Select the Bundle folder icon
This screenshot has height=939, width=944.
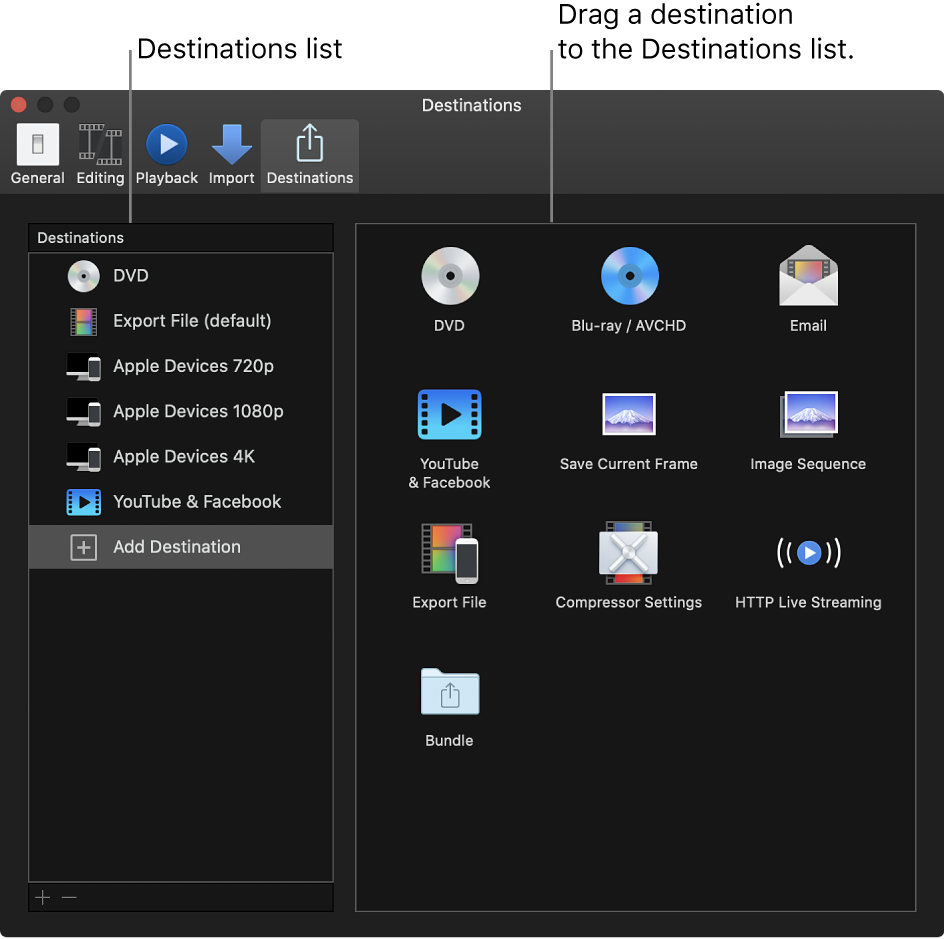click(x=449, y=691)
